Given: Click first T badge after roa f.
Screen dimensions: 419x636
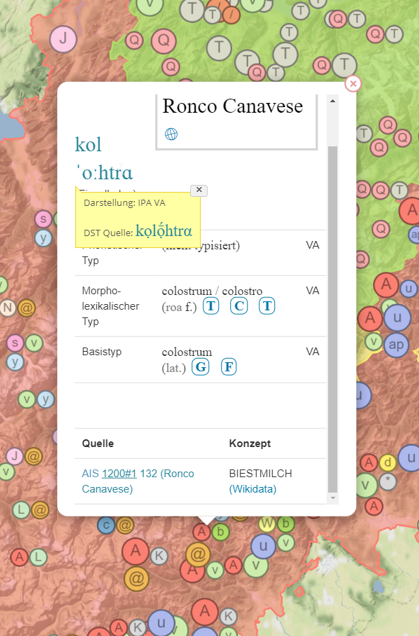Looking at the screenshot, I should click(211, 306).
